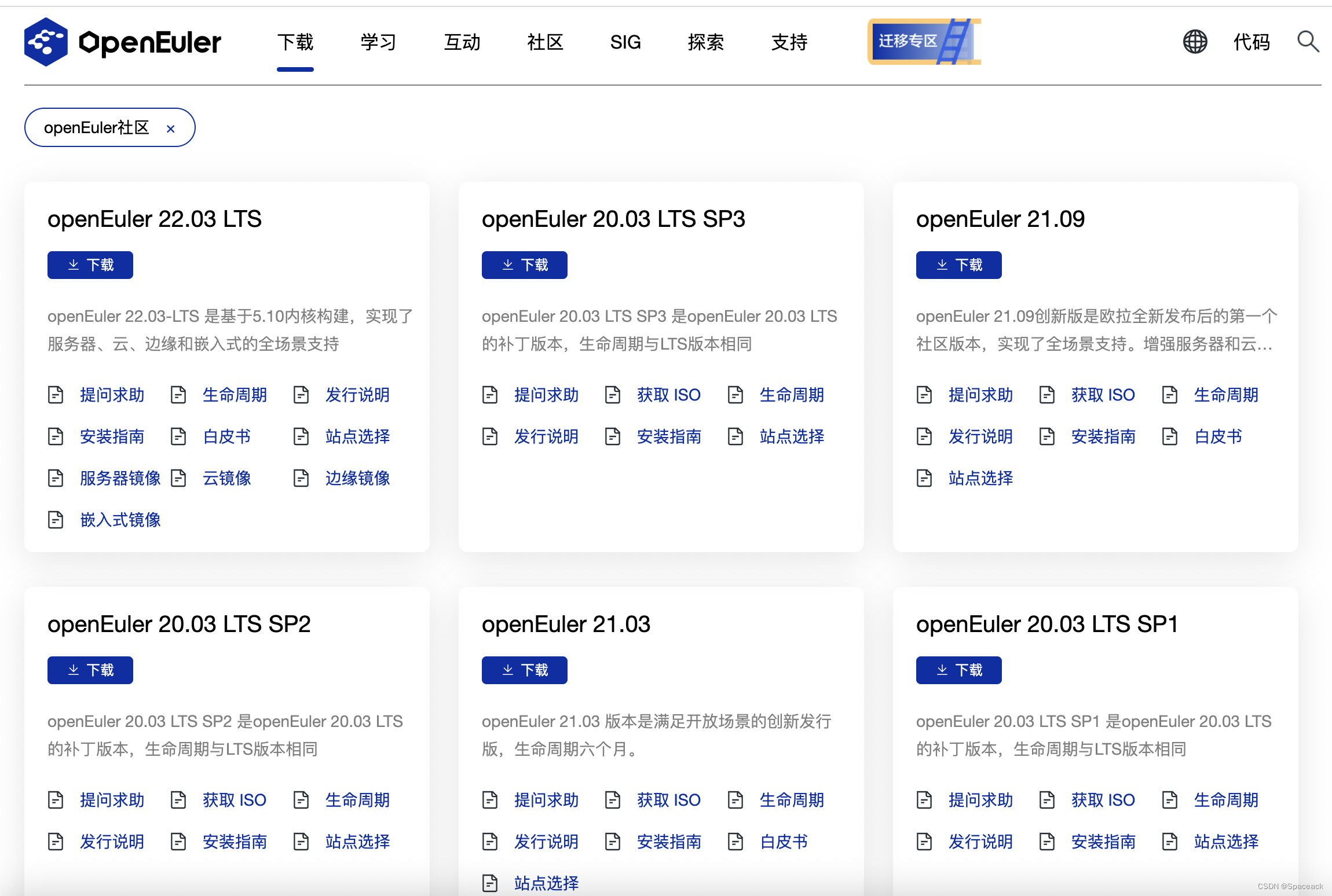The width and height of the screenshot is (1332, 896).
Task: Click the OpenEuler logo
Action: tap(122, 42)
